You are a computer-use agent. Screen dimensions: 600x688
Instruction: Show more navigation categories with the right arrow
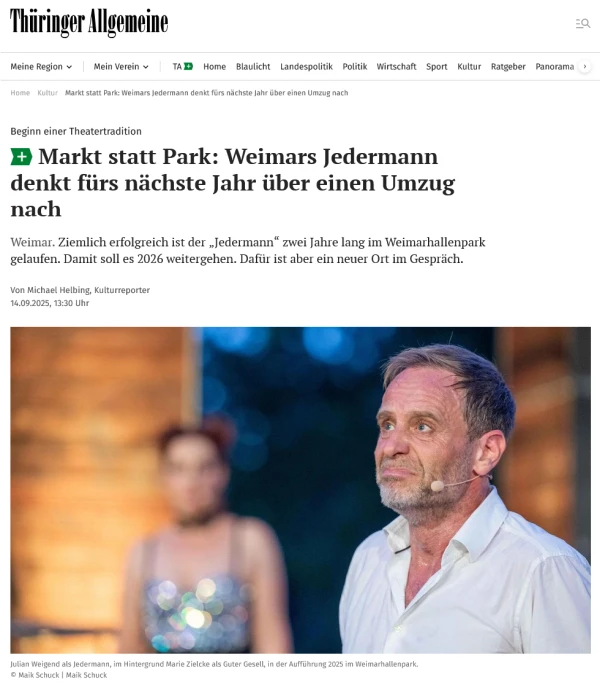(585, 66)
